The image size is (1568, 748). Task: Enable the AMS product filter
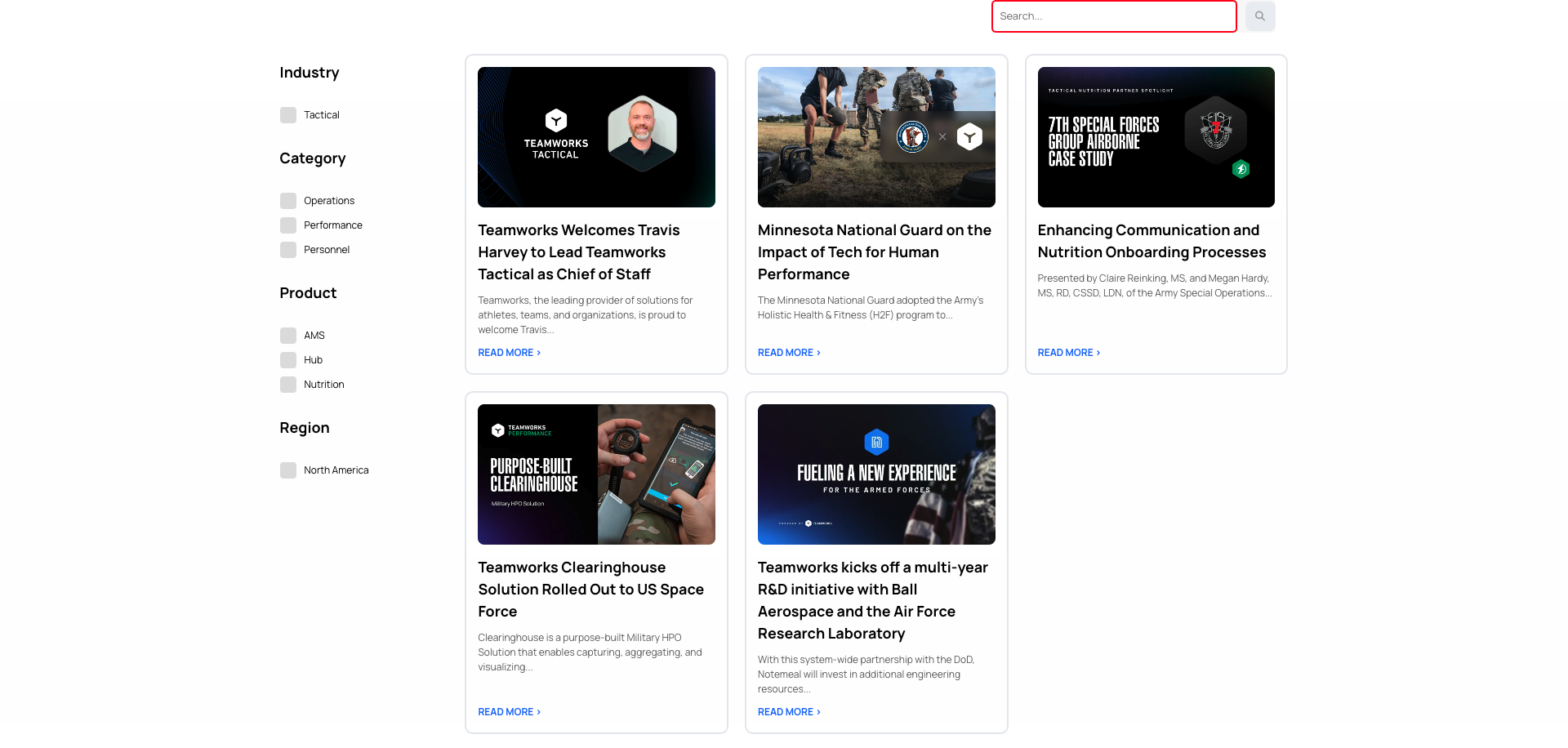287,335
